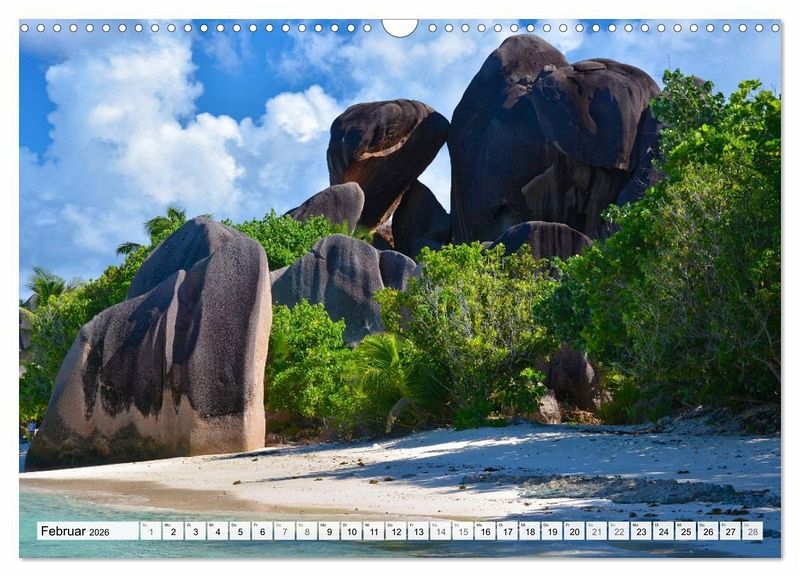
Task: Select day 22 in the calendar strip
Action: (619, 531)
